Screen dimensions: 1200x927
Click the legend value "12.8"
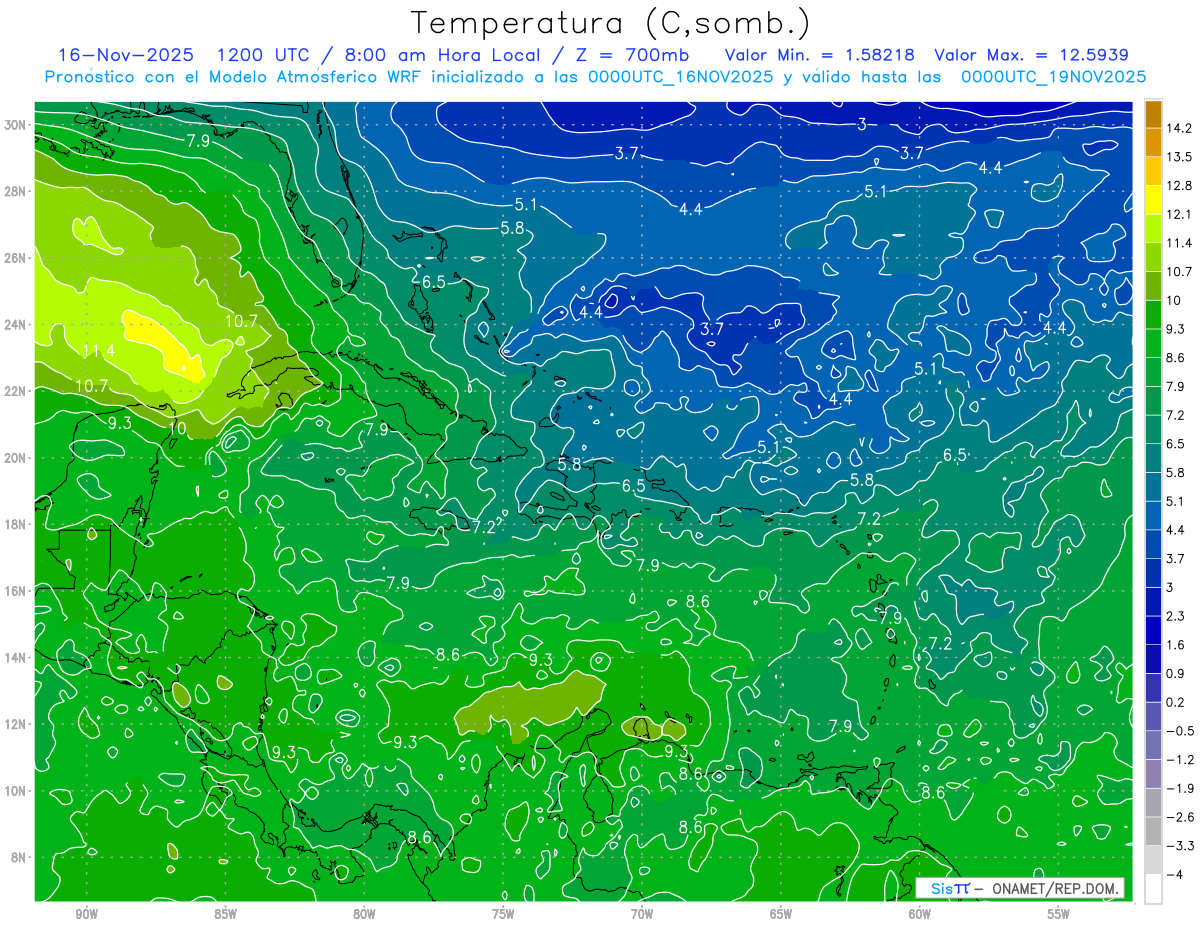click(x=1178, y=185)
